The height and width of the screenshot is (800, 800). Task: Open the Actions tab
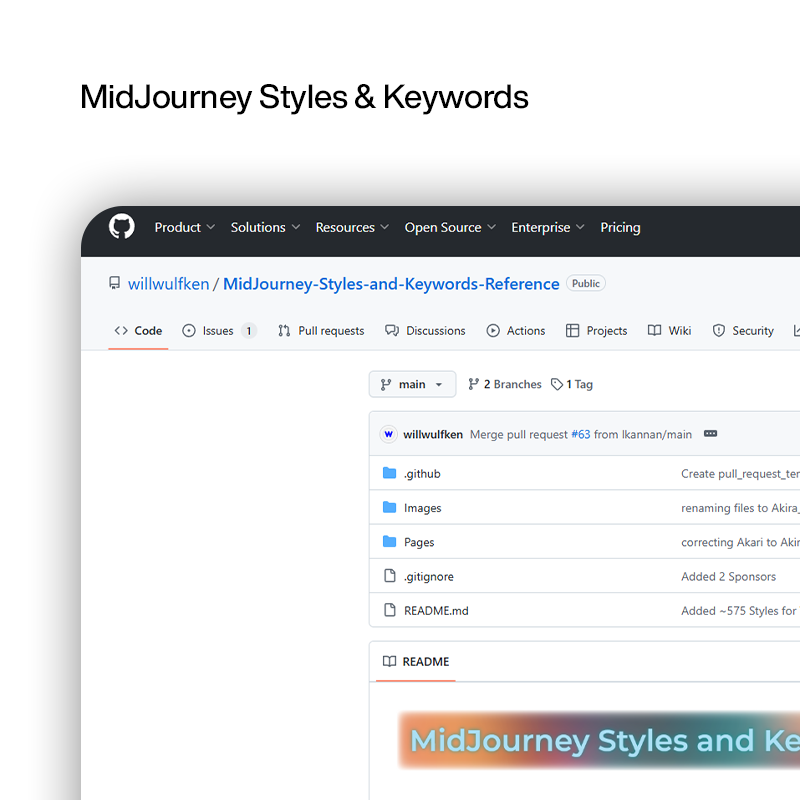pyautogui.click(x=516, y=331)
